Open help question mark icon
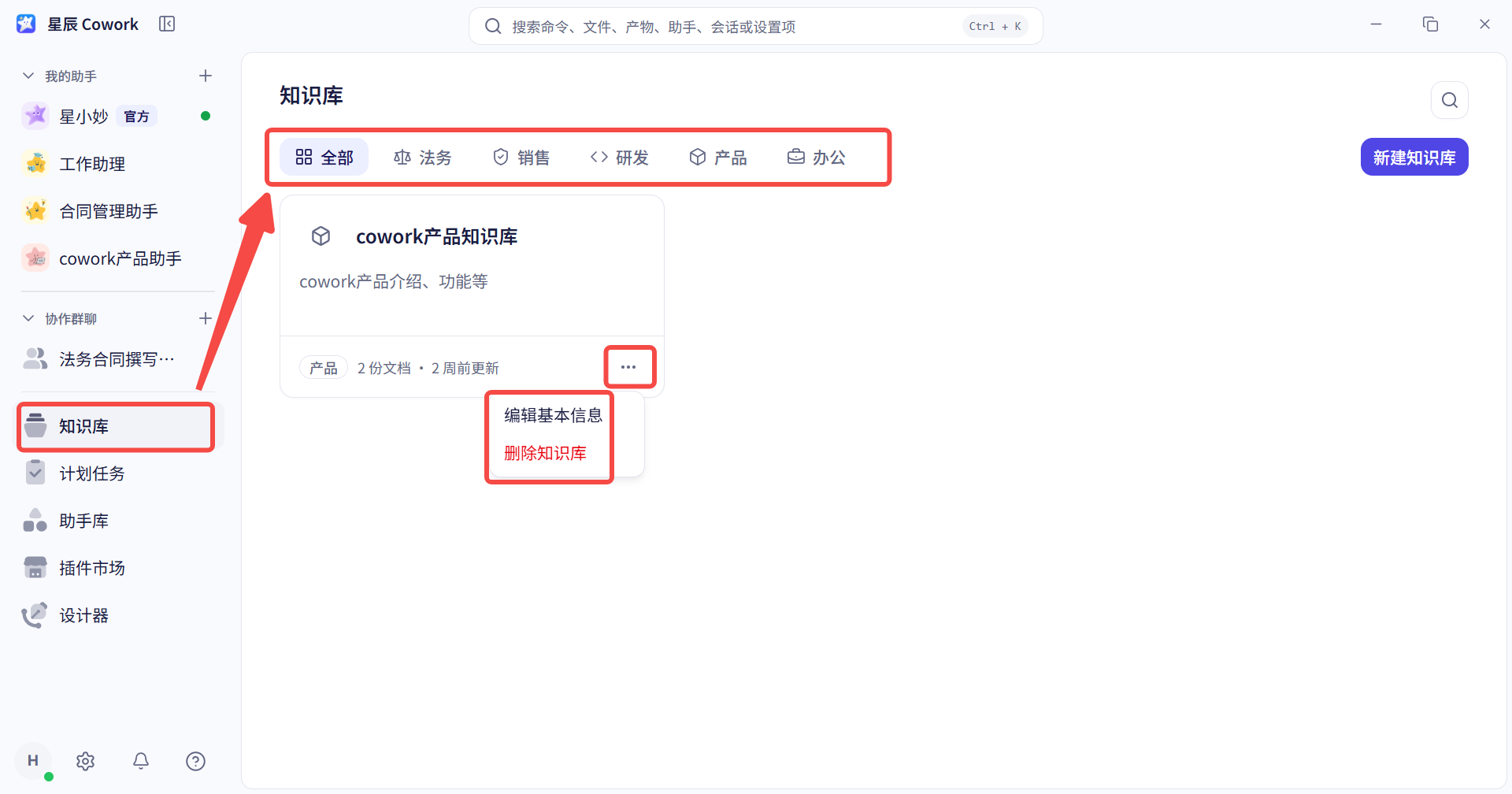This screenshot has width=1512, height=794. pos(196,761)
